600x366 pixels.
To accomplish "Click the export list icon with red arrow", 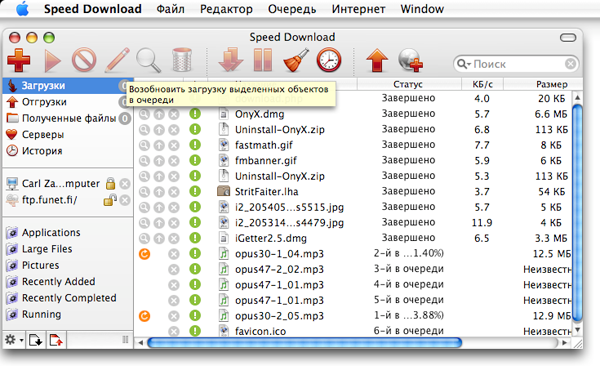I will click(56, 340).
